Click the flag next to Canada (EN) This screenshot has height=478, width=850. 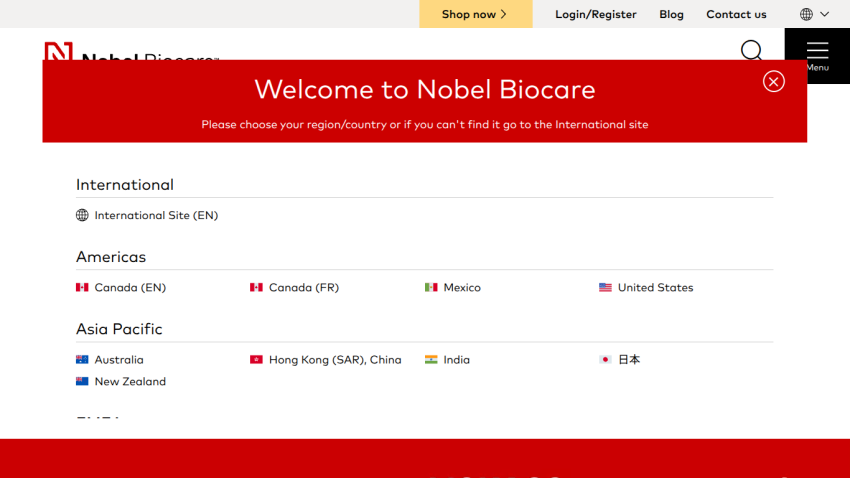[82, 287]
